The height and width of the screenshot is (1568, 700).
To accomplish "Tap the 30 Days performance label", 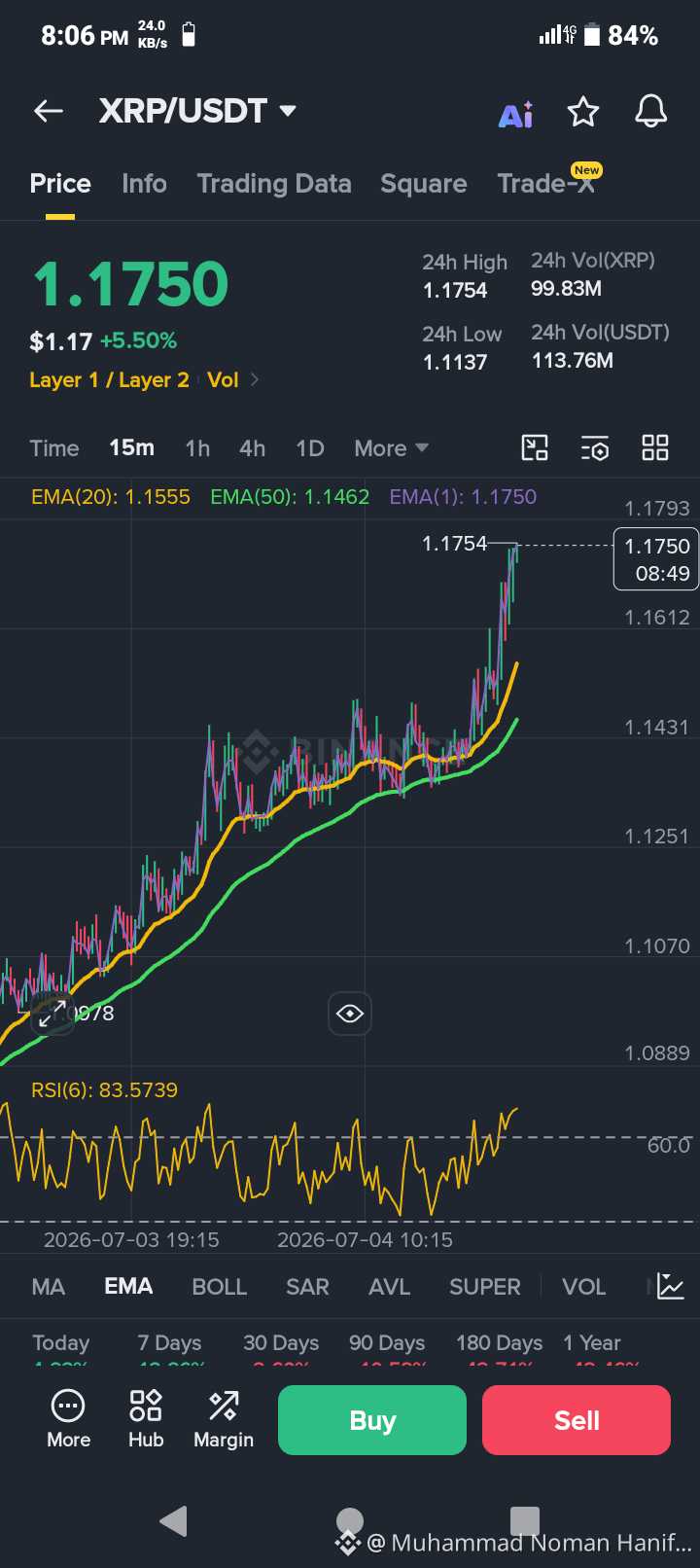I will click(281, 1343).
